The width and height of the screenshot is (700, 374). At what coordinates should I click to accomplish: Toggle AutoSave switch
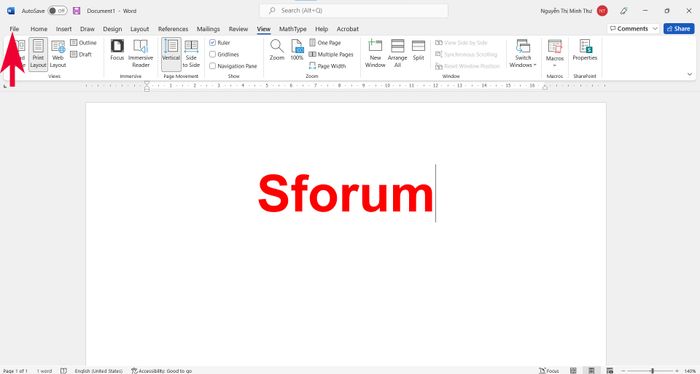57,11
